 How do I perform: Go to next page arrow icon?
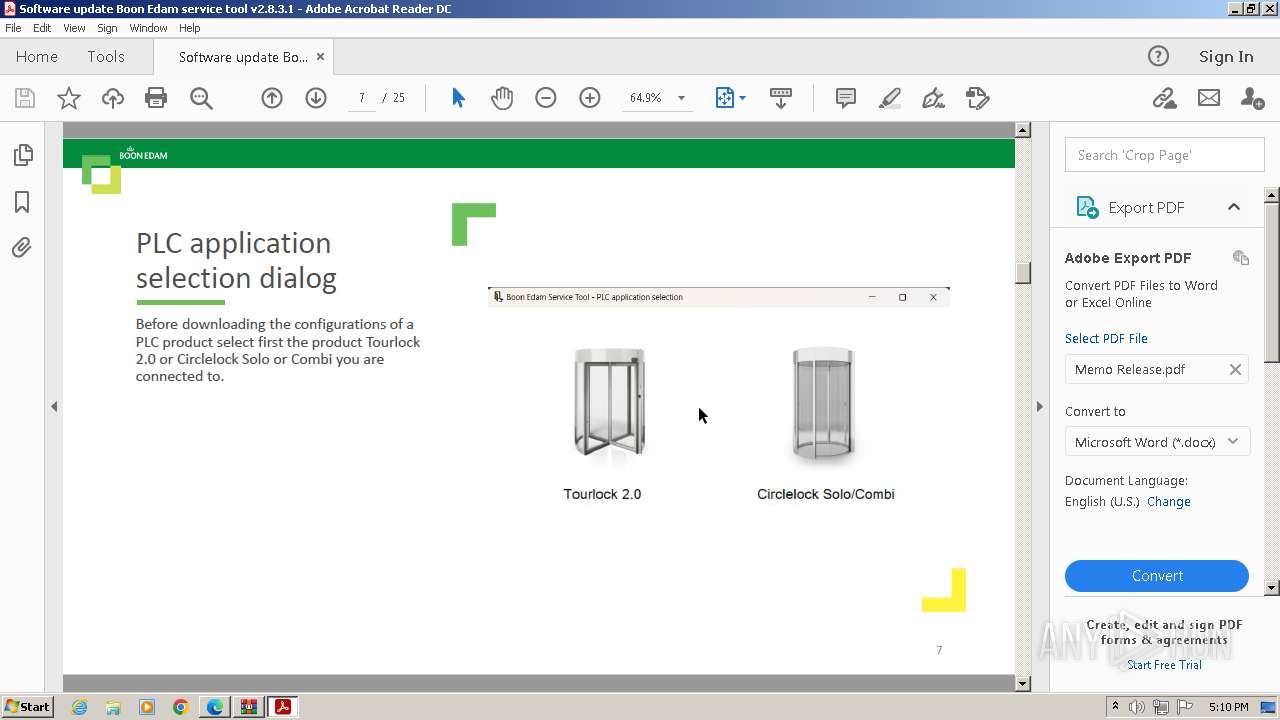coord(316,98)
